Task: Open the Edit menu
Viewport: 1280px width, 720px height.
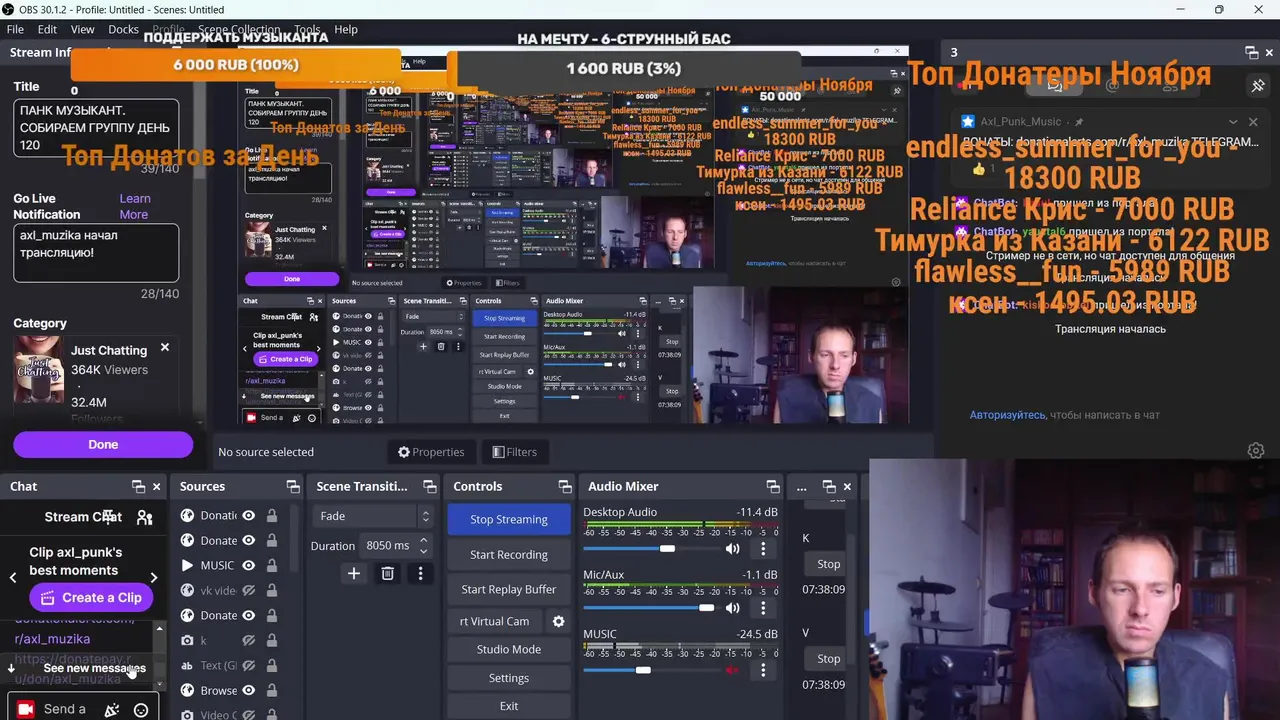Action: (x=47, y=29)
